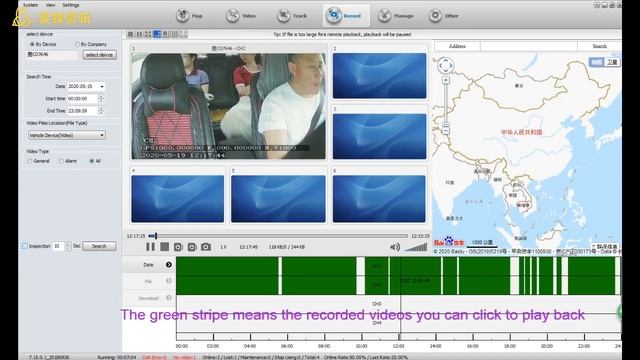Screen dimensions: 640x360
Task: Open the Track module
Action: tap(291, 16)
